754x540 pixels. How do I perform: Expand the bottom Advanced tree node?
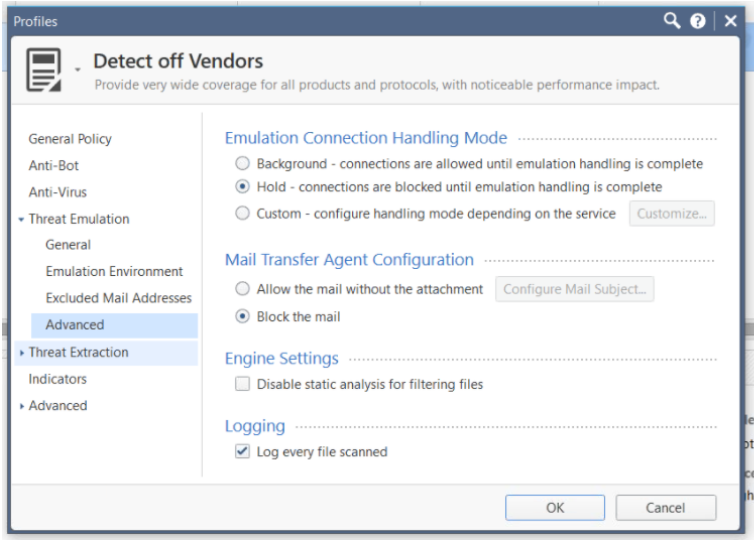[21, 406]
